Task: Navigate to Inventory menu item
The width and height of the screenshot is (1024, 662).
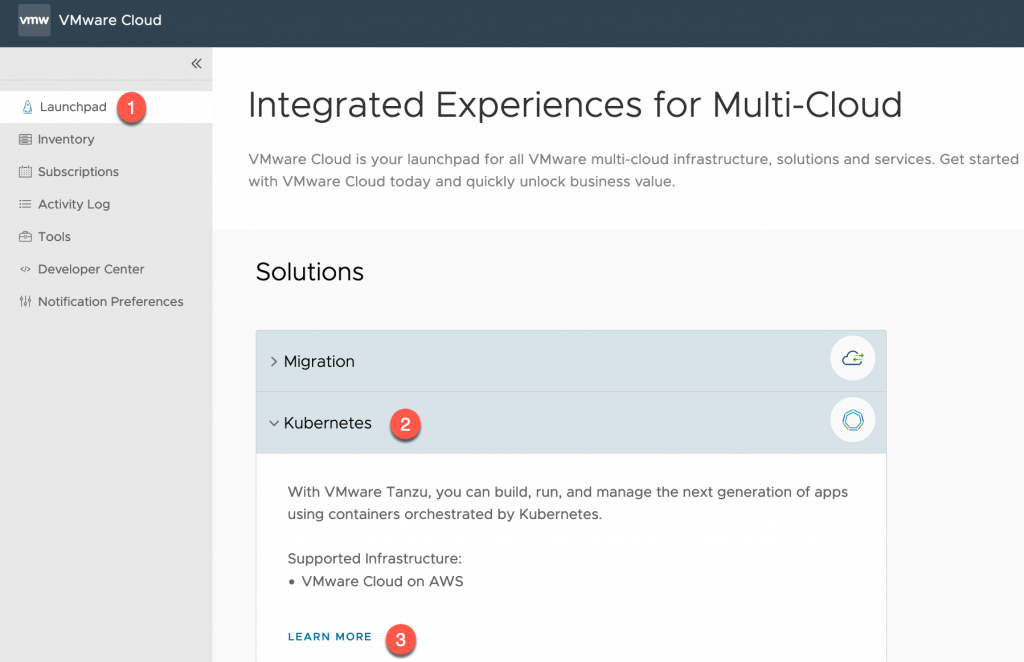Action: pyautogui.click(x=66, y=139)
